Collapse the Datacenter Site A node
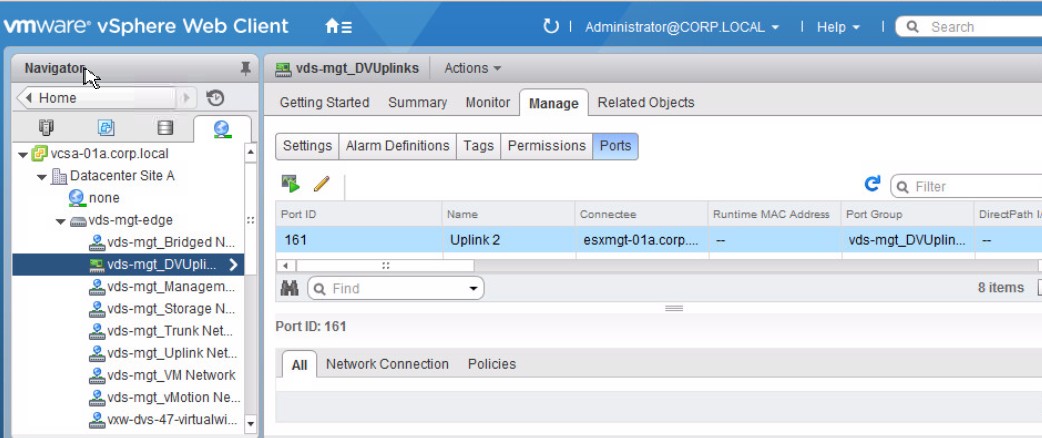The height and width of the screenshot is (438, 1042). coord(42,177)
